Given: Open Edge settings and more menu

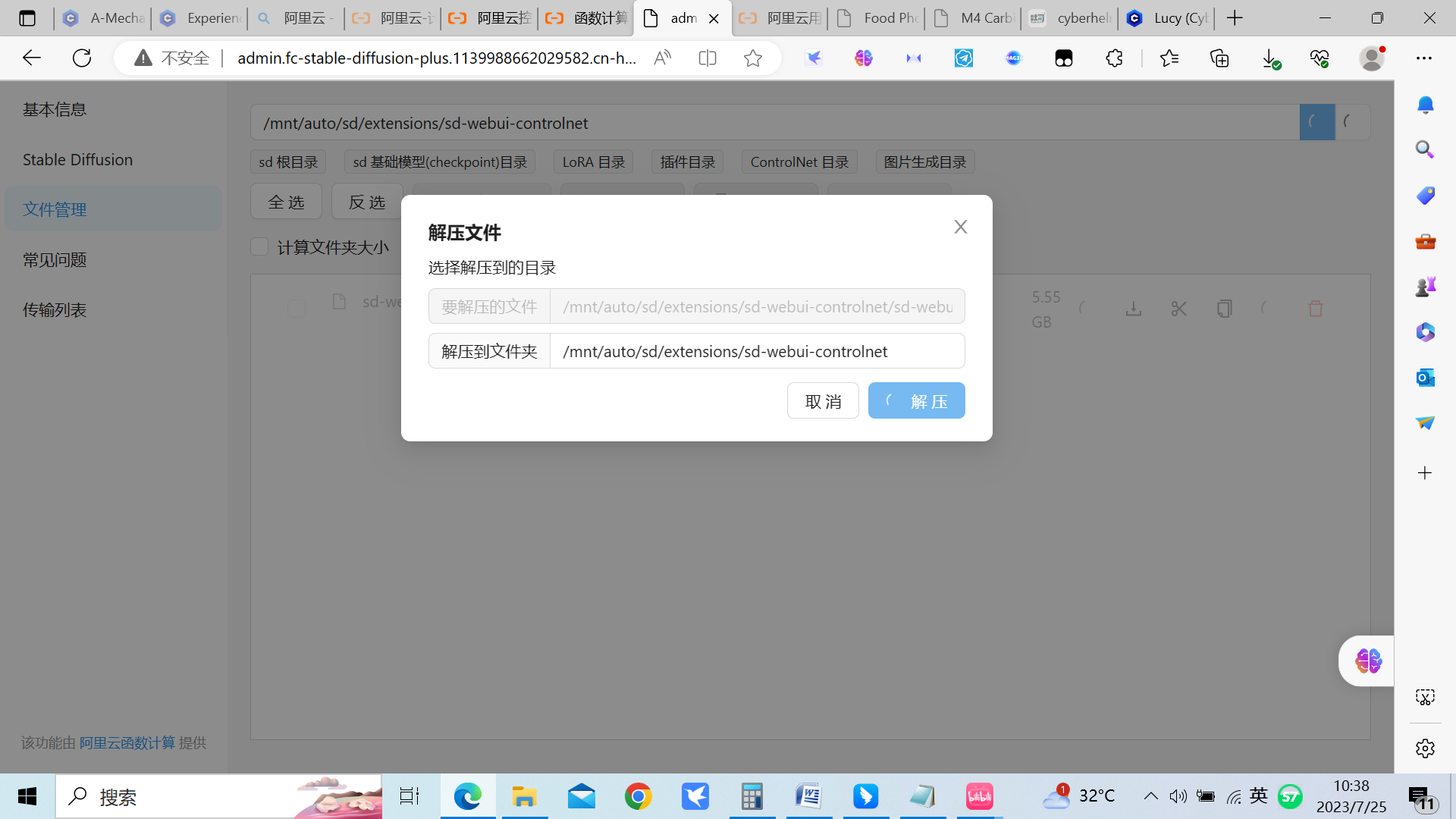Looking at the screenshot, I should pos(1424,58).
